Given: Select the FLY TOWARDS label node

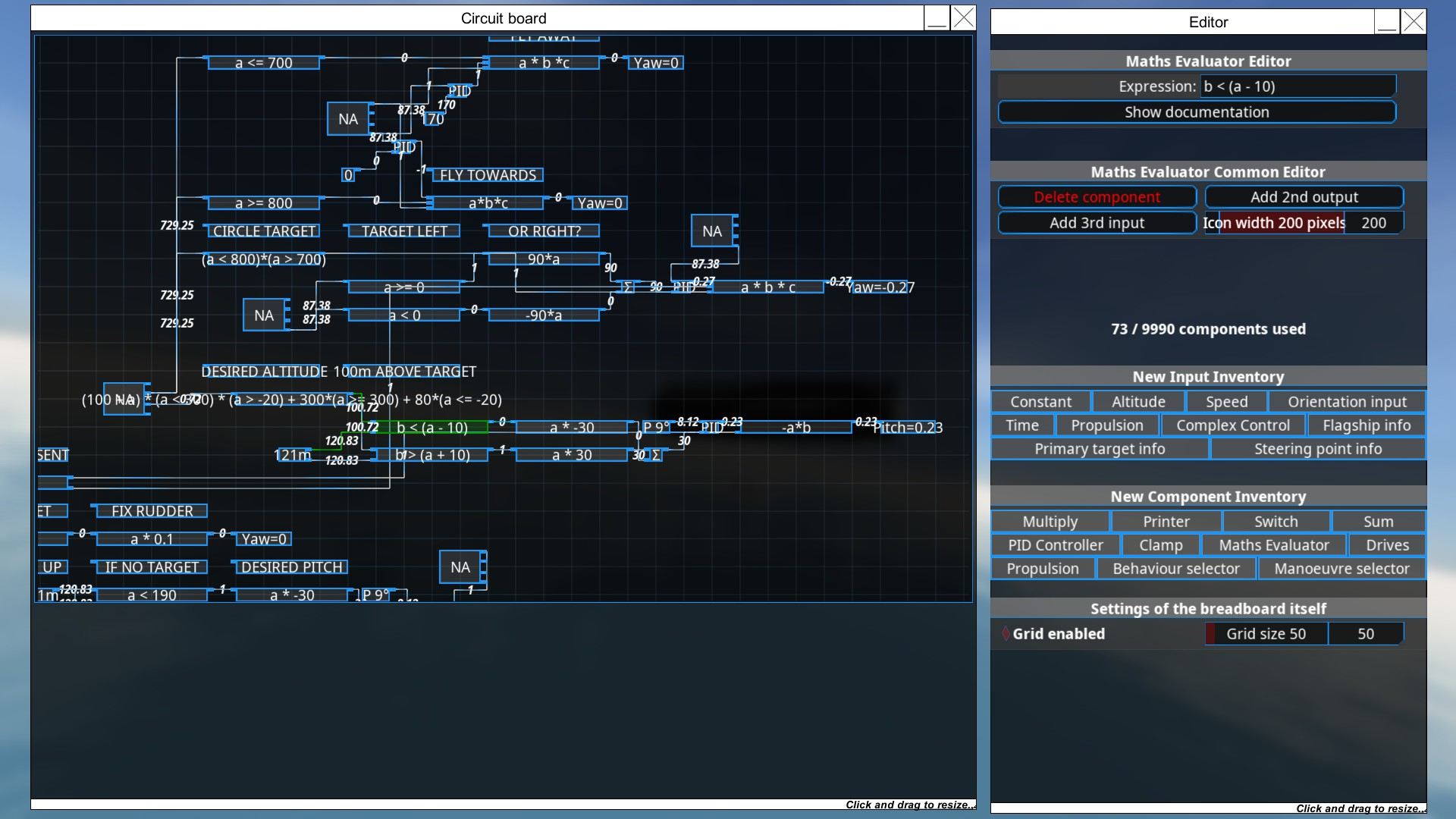Looking at the screenshot, I should click(488, 175).
